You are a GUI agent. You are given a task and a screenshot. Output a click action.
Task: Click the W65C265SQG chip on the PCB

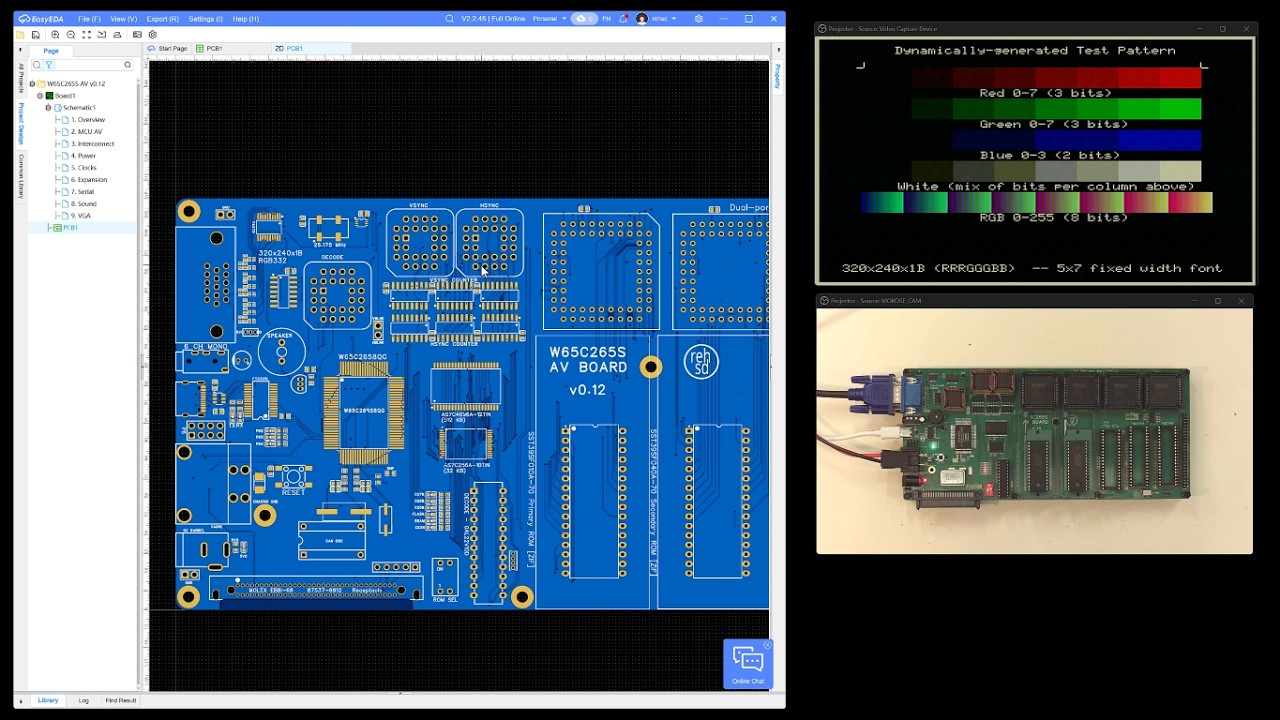(x=363, y=411)
